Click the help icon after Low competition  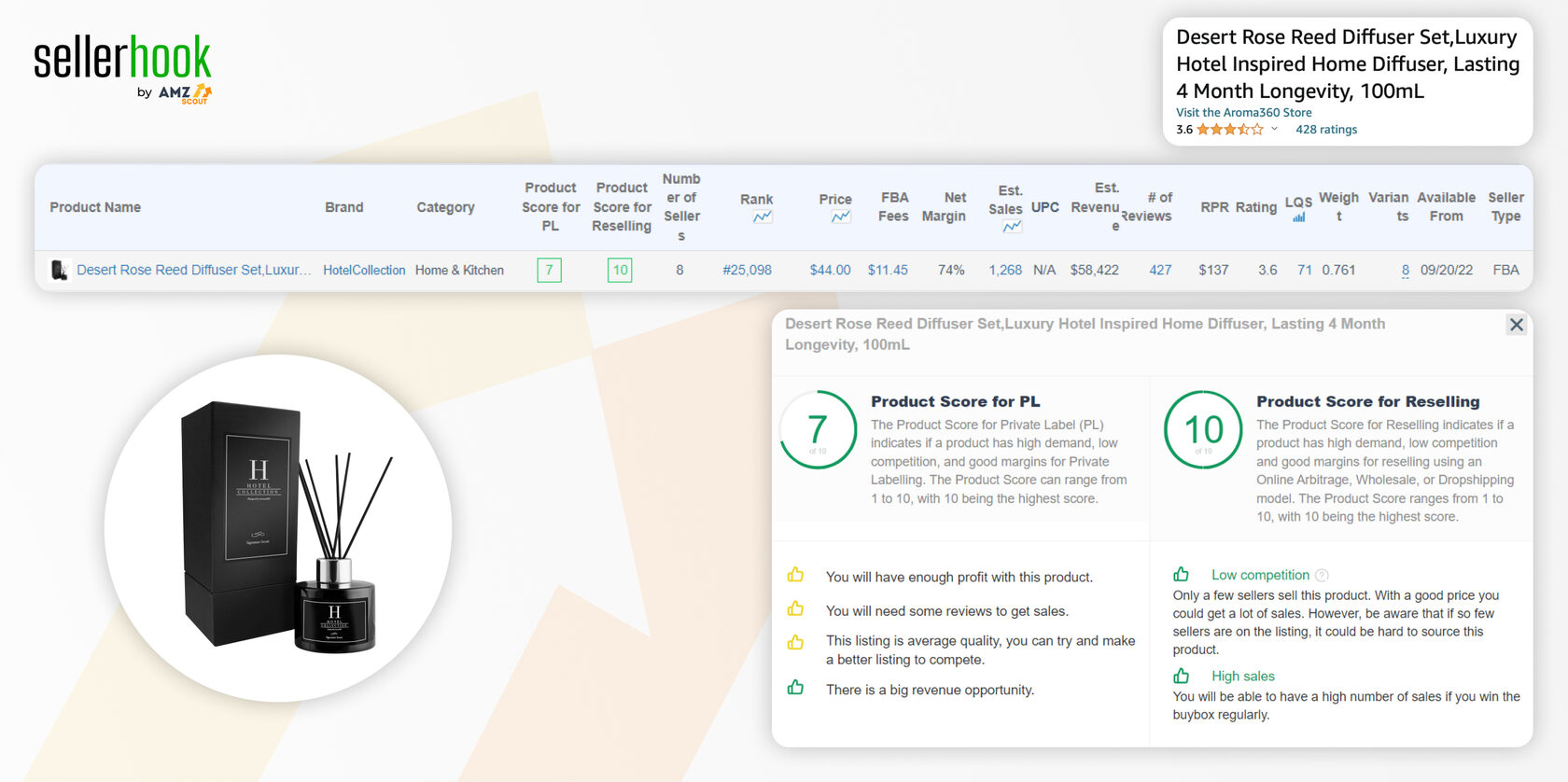[1322, 576]
